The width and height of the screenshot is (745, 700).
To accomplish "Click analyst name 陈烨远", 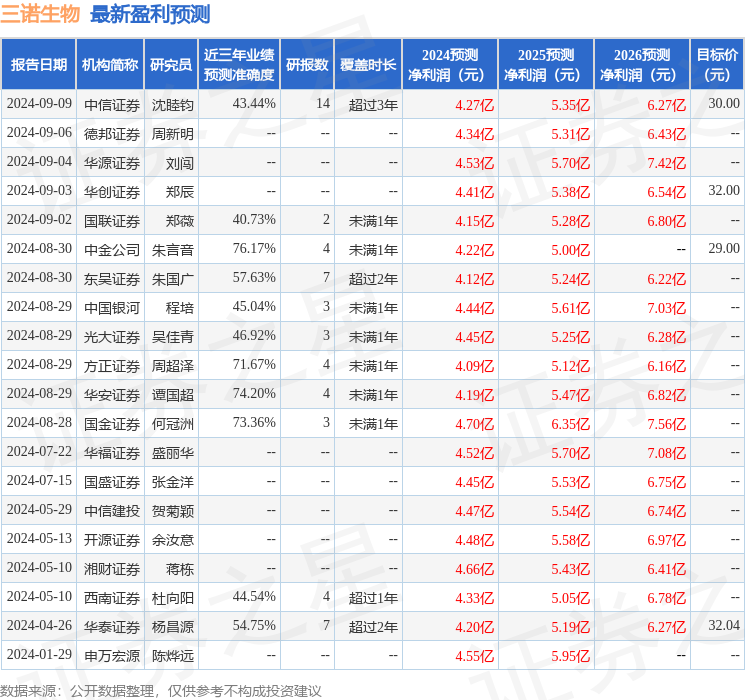I will click(172, 656).
